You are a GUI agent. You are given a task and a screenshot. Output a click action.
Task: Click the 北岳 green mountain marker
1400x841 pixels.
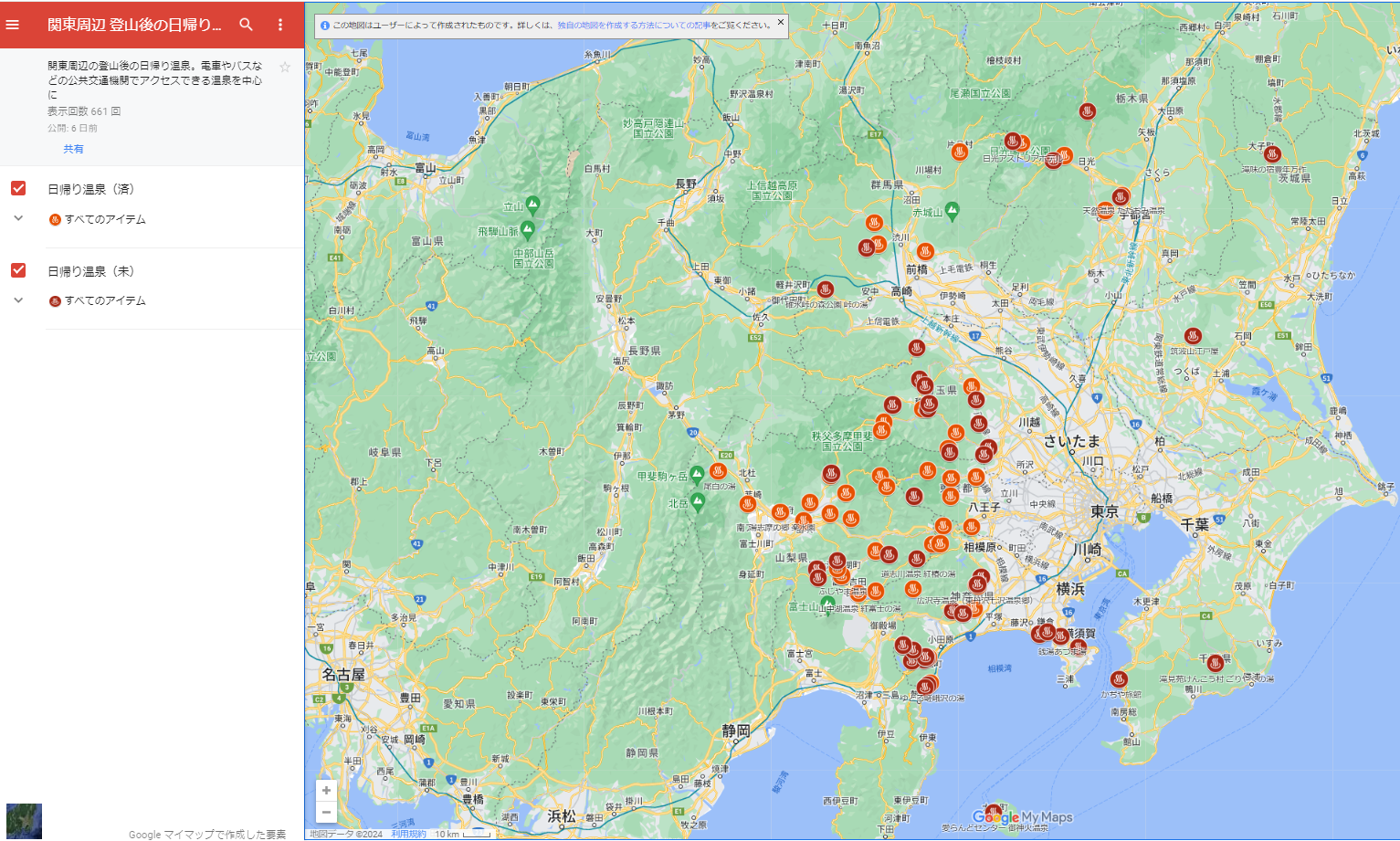click(x=699, y=502)
